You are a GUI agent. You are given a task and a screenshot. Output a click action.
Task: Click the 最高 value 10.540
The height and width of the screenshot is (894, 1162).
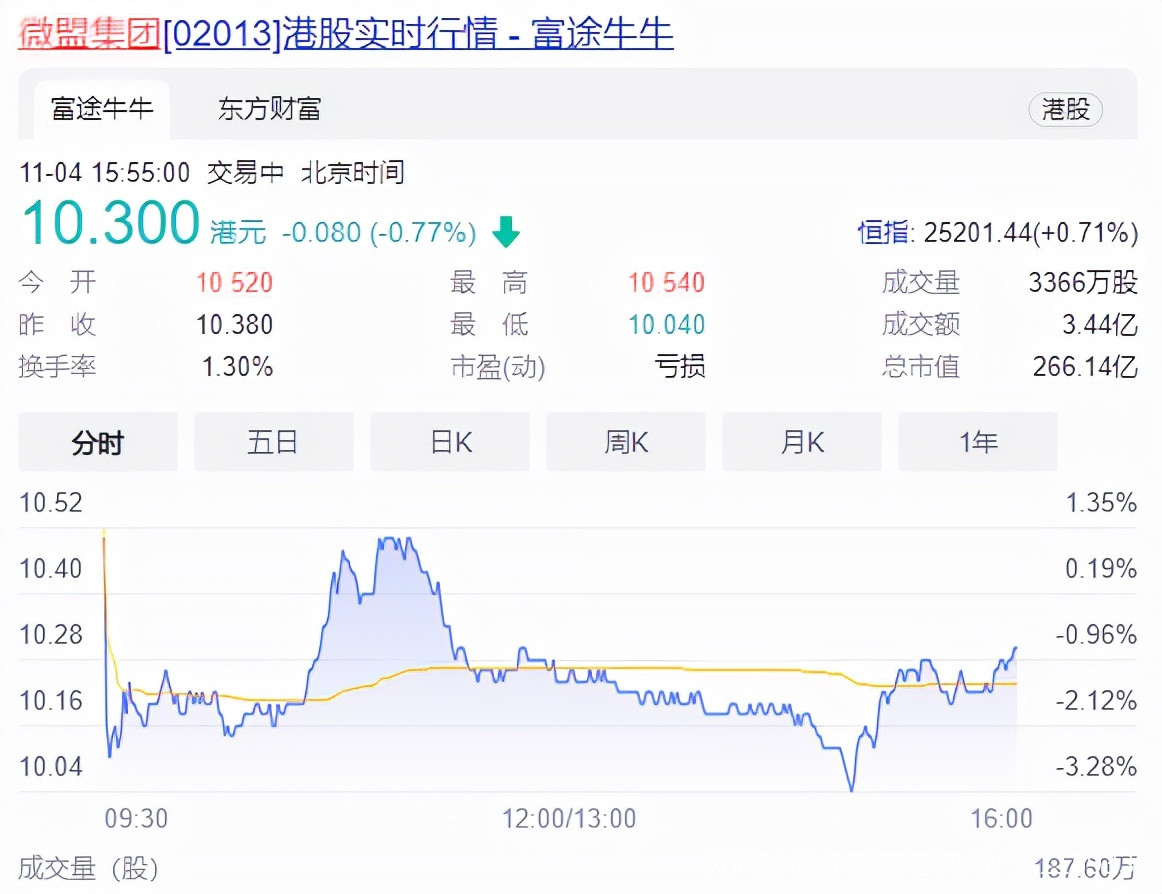click(666, 282)
